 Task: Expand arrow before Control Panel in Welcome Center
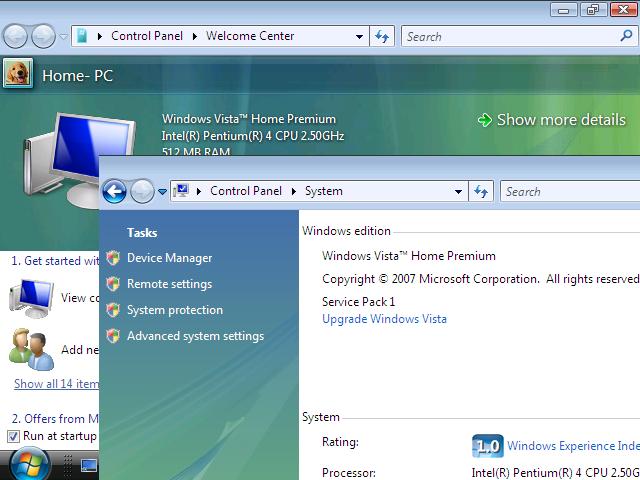coord(100,36)
